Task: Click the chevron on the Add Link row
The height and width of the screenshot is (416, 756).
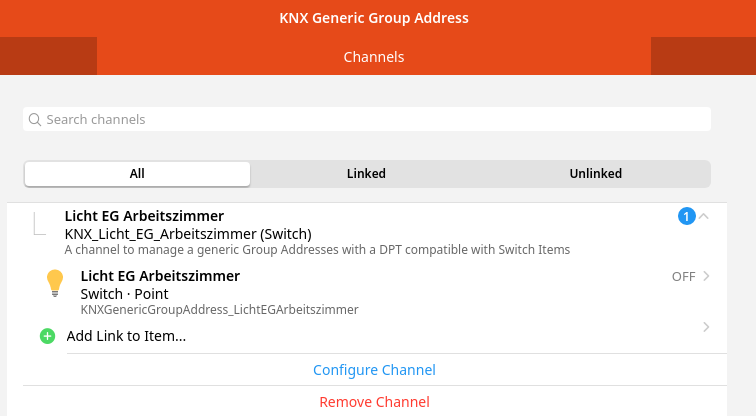Action: pyautogui.click(x=707, y=327)
